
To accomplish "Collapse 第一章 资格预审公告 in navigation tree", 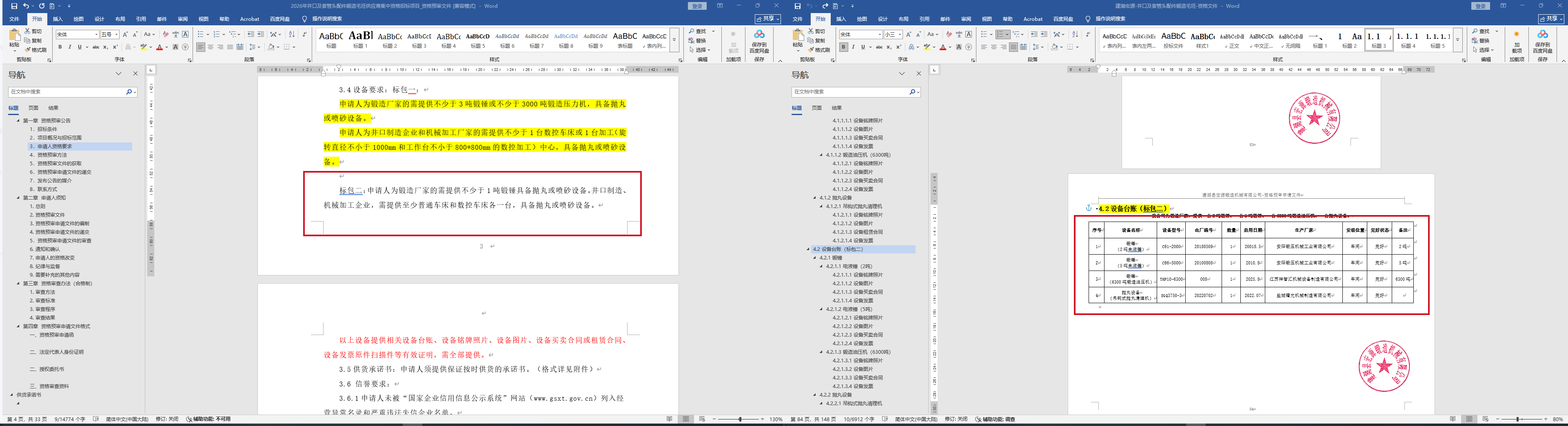I will coord(18,120).
